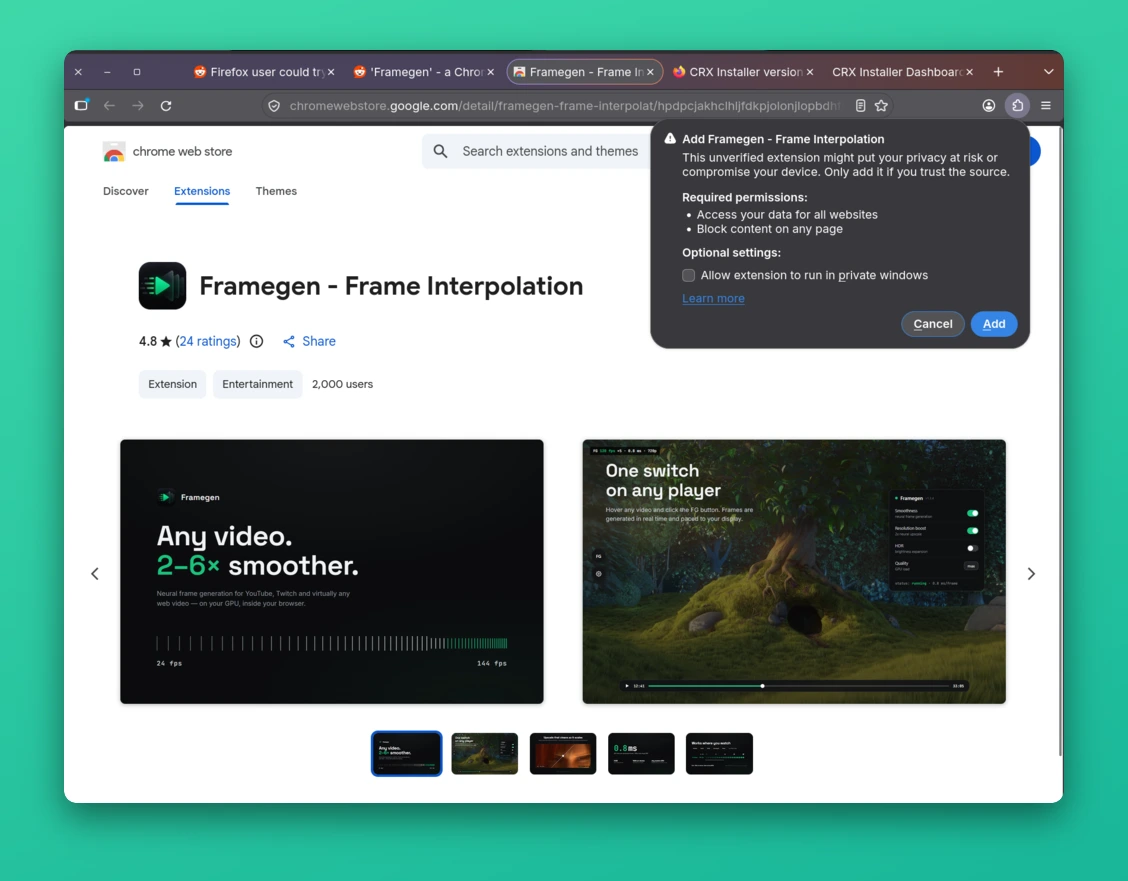The height and width of the screenshot is (881, 1128).
Task: Click the Framegen extension app icon
Action: (x=163, y=286)
